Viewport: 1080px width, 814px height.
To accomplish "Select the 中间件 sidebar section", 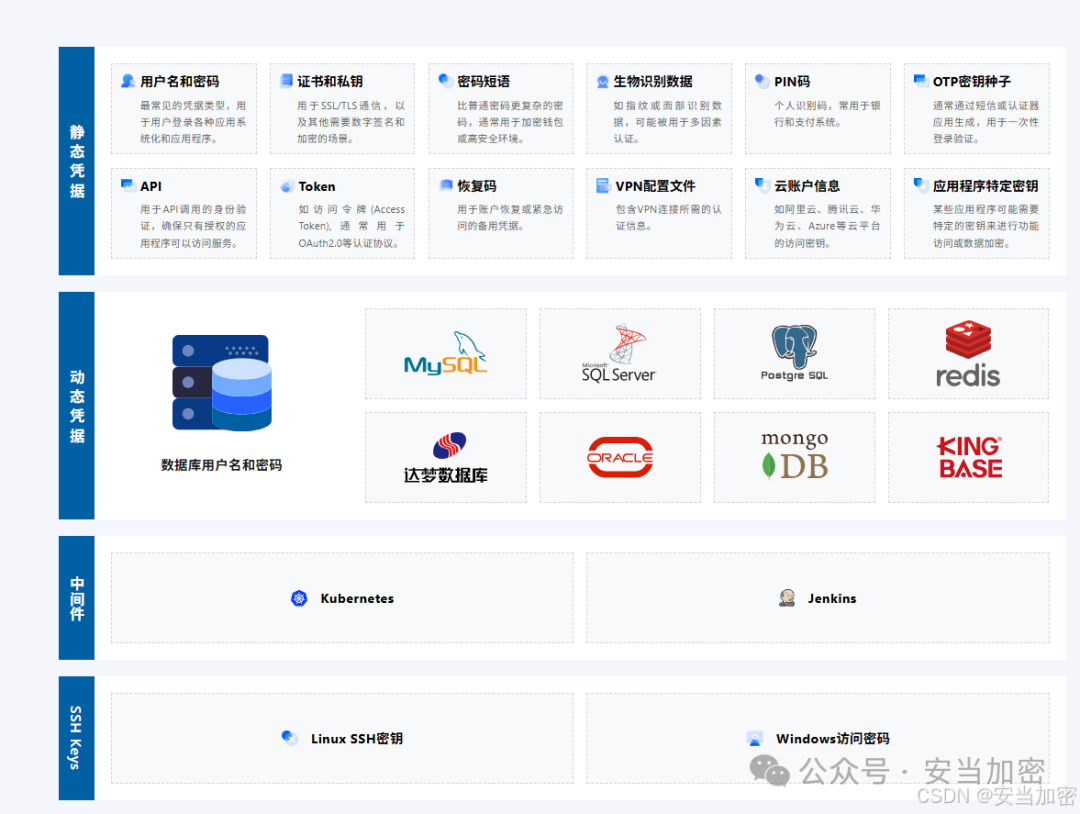I will [77, 598].
